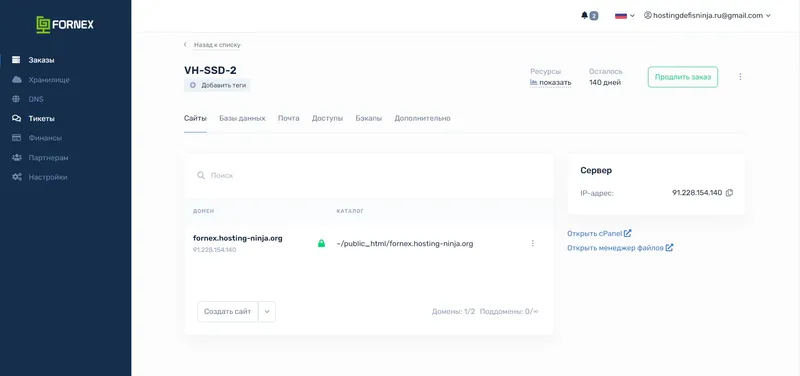Open notifications via the bell icon
800x376 pixels.
(584, 15)
